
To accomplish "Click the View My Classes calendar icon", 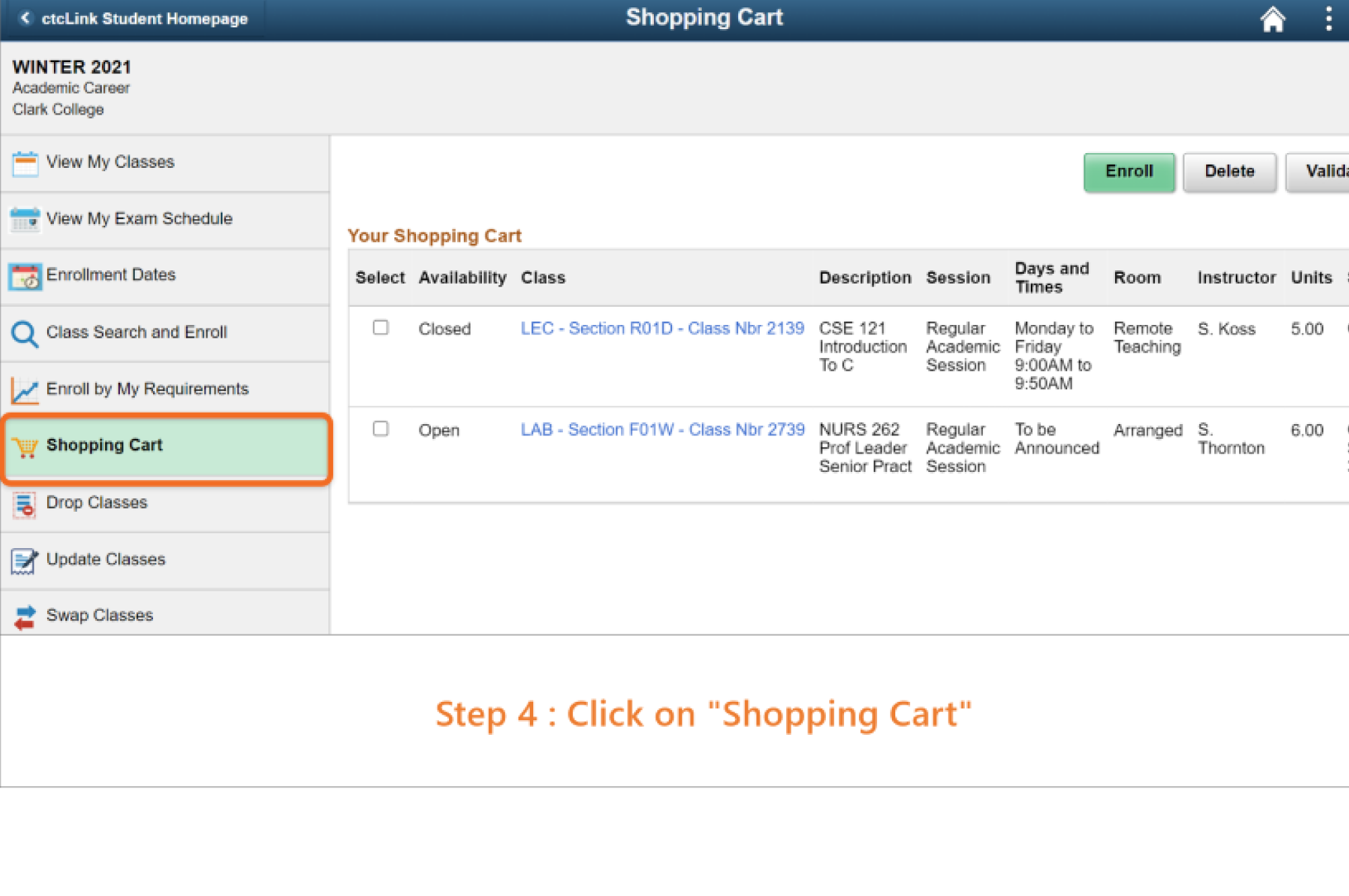I will click(x=25, y=163).
